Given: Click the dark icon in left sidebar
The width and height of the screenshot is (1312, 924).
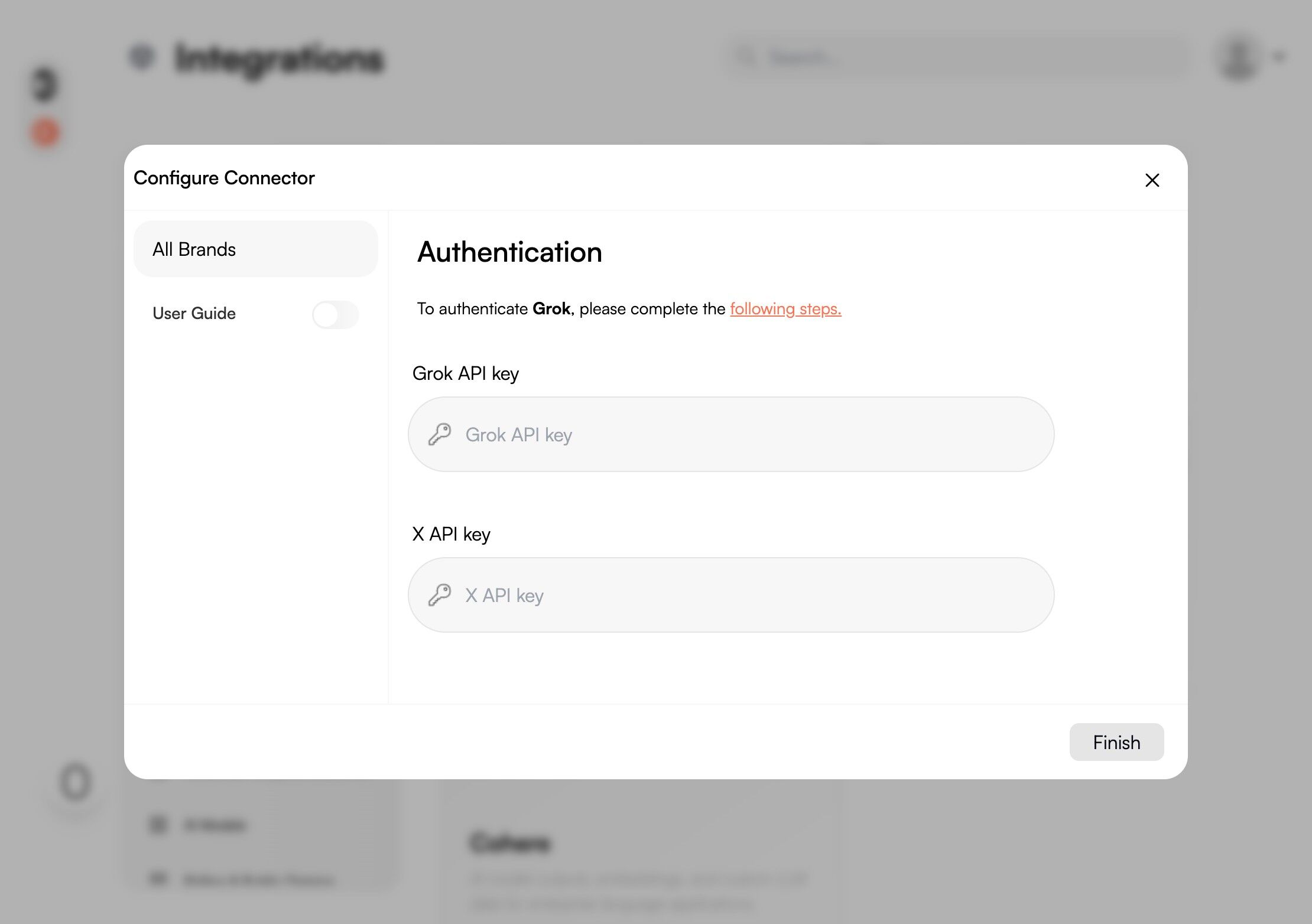Looking at the screenshot, I should (45, 84).
